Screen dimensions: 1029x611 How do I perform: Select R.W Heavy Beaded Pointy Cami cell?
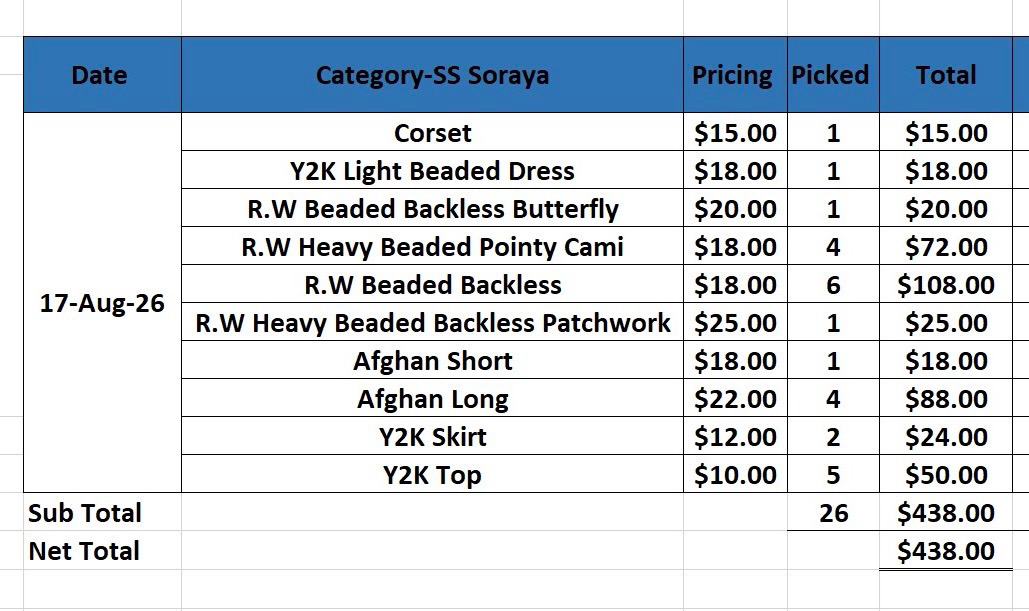pos(432,247)
